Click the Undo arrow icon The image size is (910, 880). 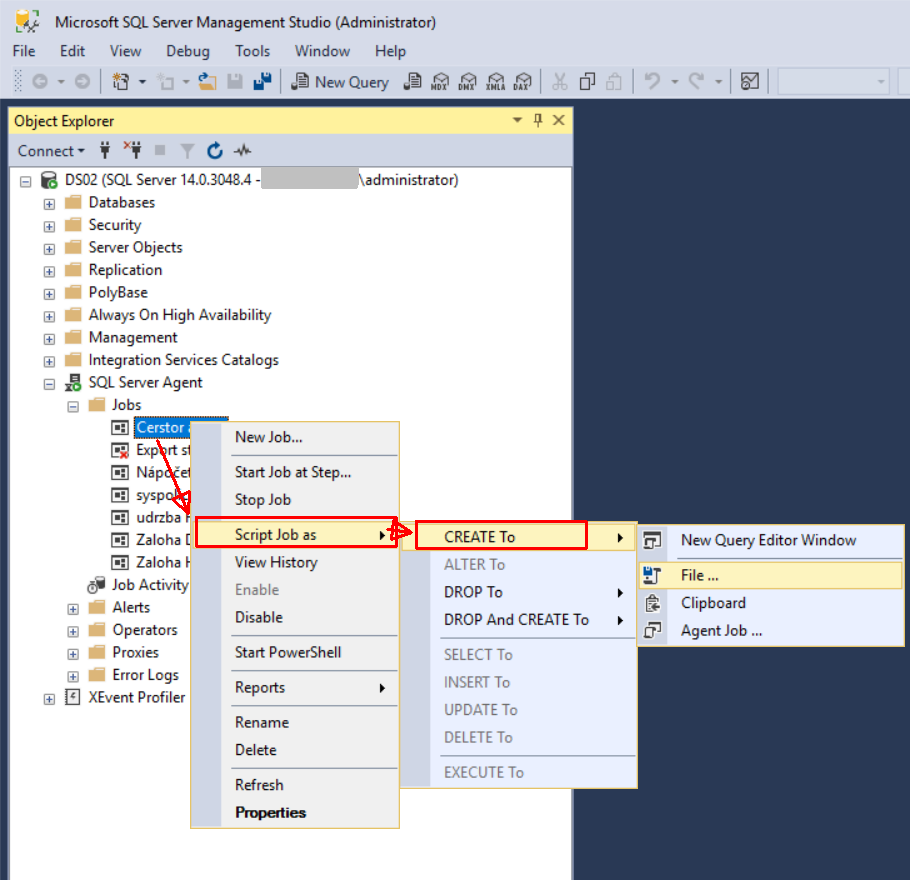coord(652,82)
